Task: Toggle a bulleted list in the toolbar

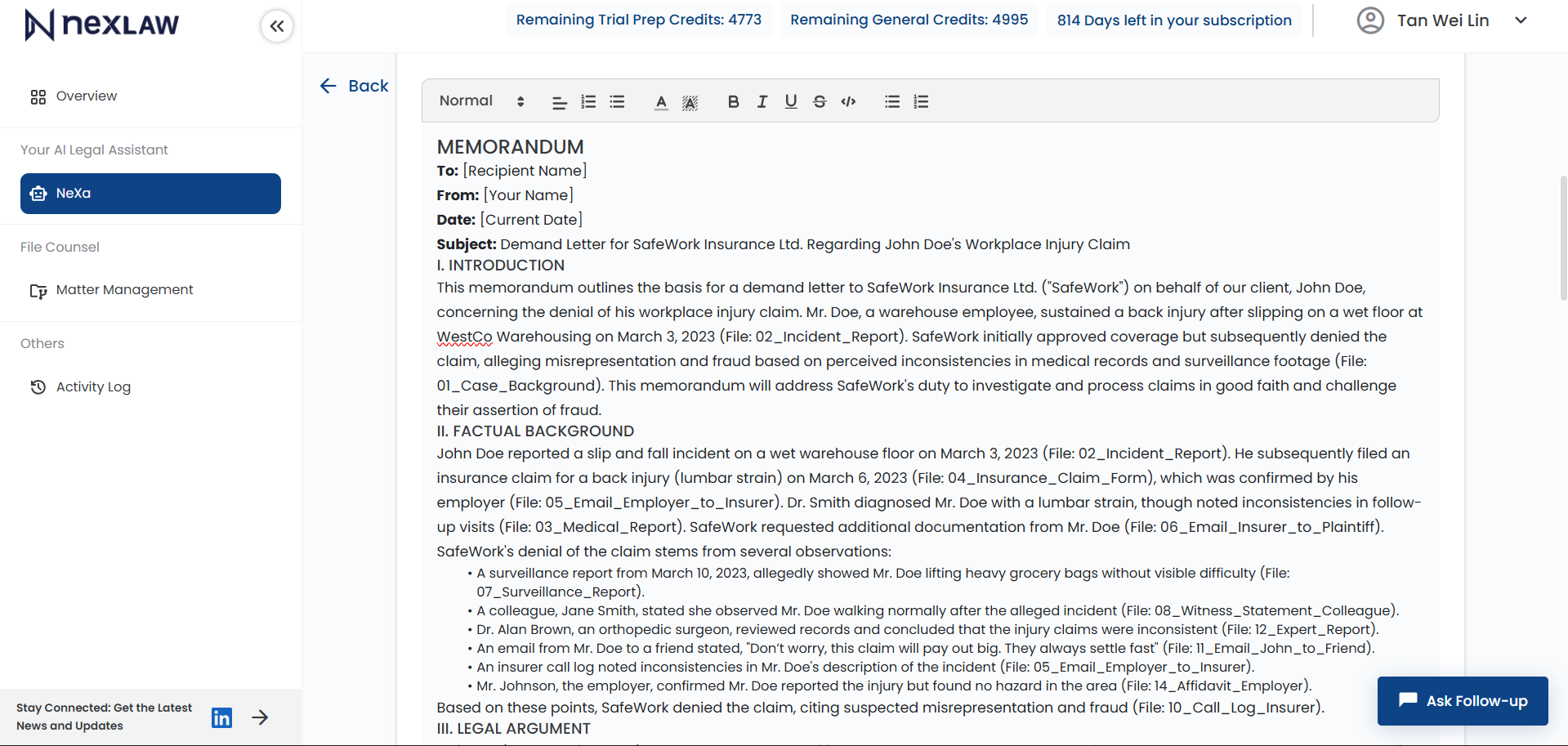Action: coord(617,101)
